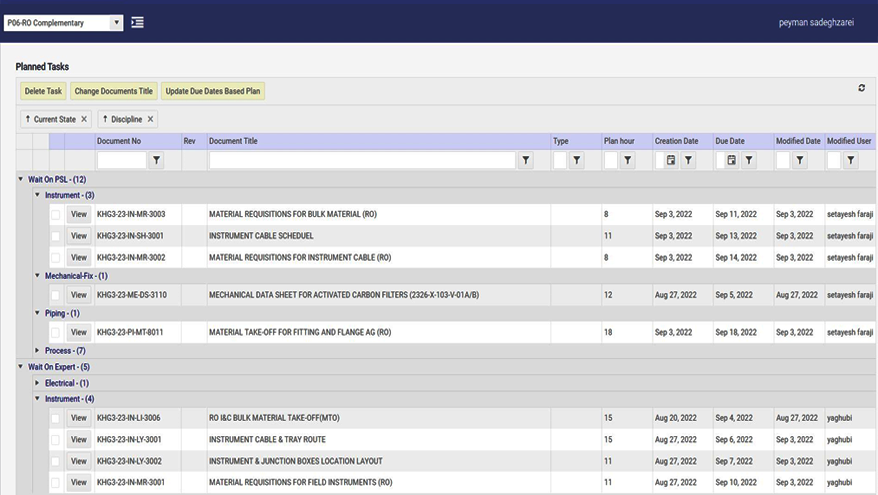Toggle the side menu icon beside project dropdown
The image size is (878, 495).
coord(137,22)
